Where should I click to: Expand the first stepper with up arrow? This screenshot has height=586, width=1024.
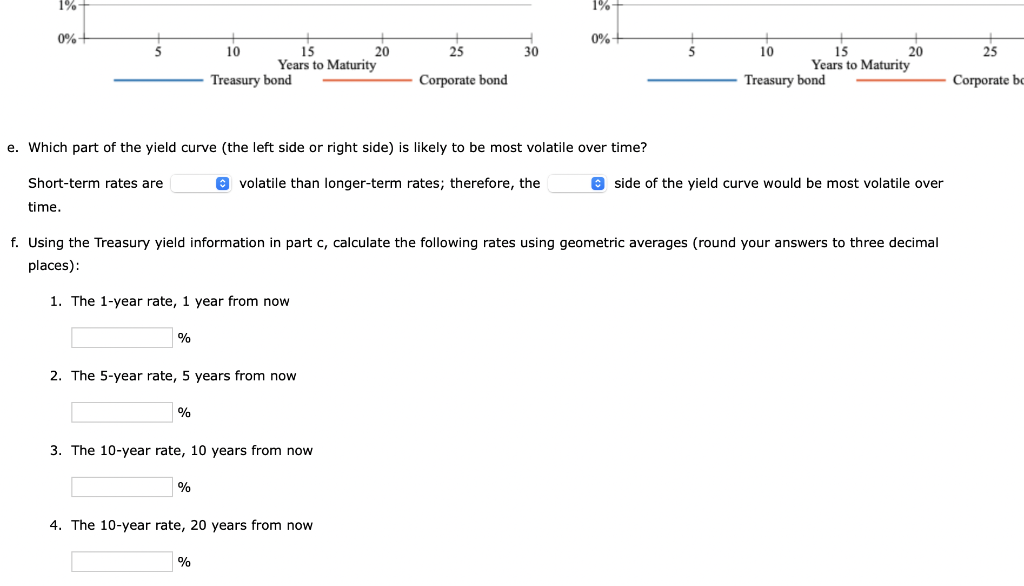[x=224, y=183]
